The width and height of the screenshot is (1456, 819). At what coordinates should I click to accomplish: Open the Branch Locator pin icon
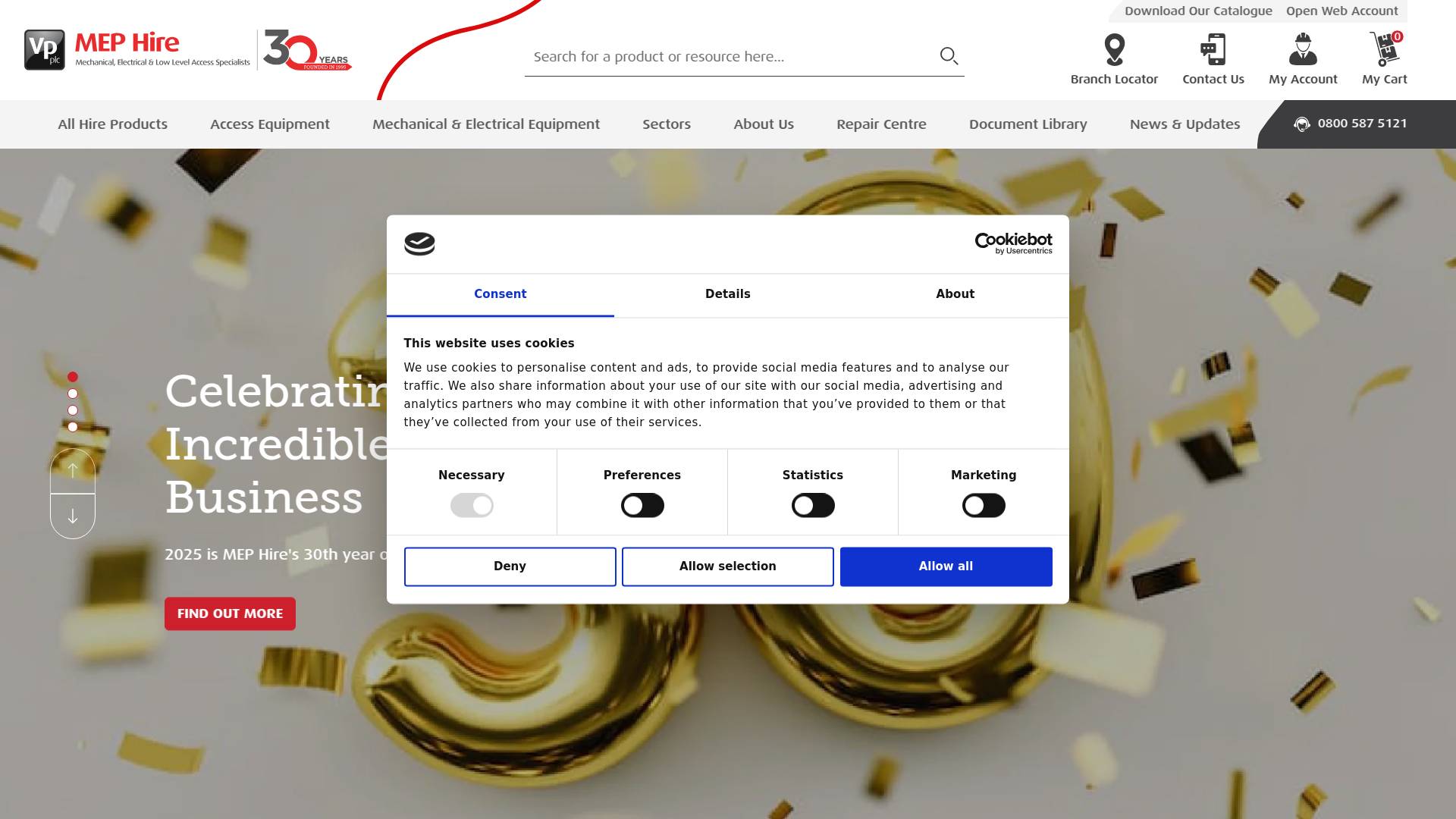1114,50
